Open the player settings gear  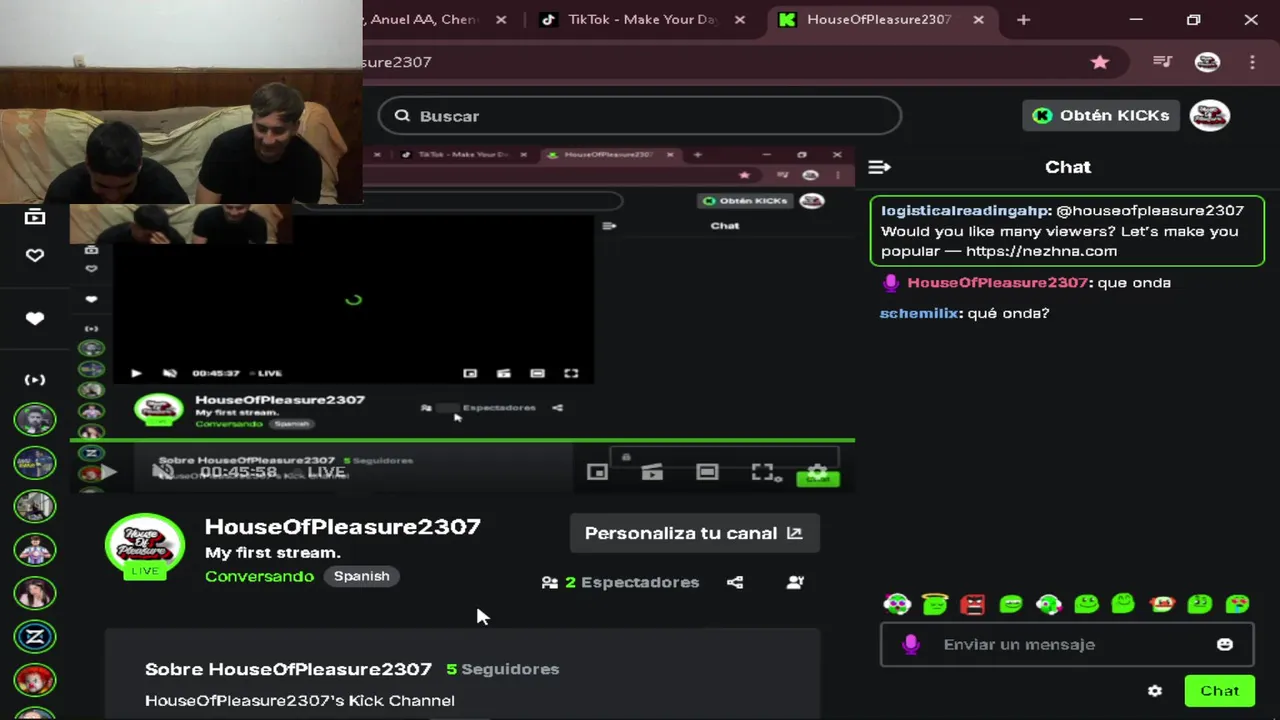pos(817,472)
